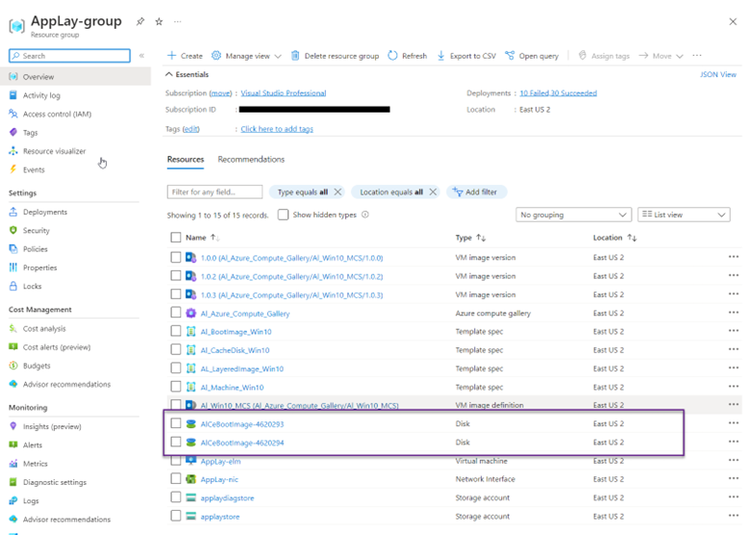Viewport: 750px width, 535px height.
Task: Go to Tags in sidebar
Action: [30, 132]
